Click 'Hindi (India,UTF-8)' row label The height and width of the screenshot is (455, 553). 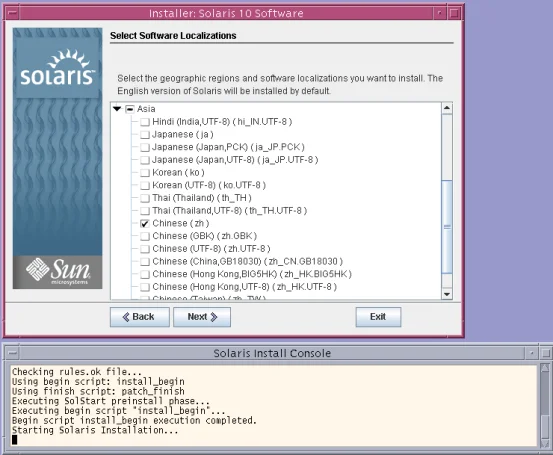coord(222,122)
